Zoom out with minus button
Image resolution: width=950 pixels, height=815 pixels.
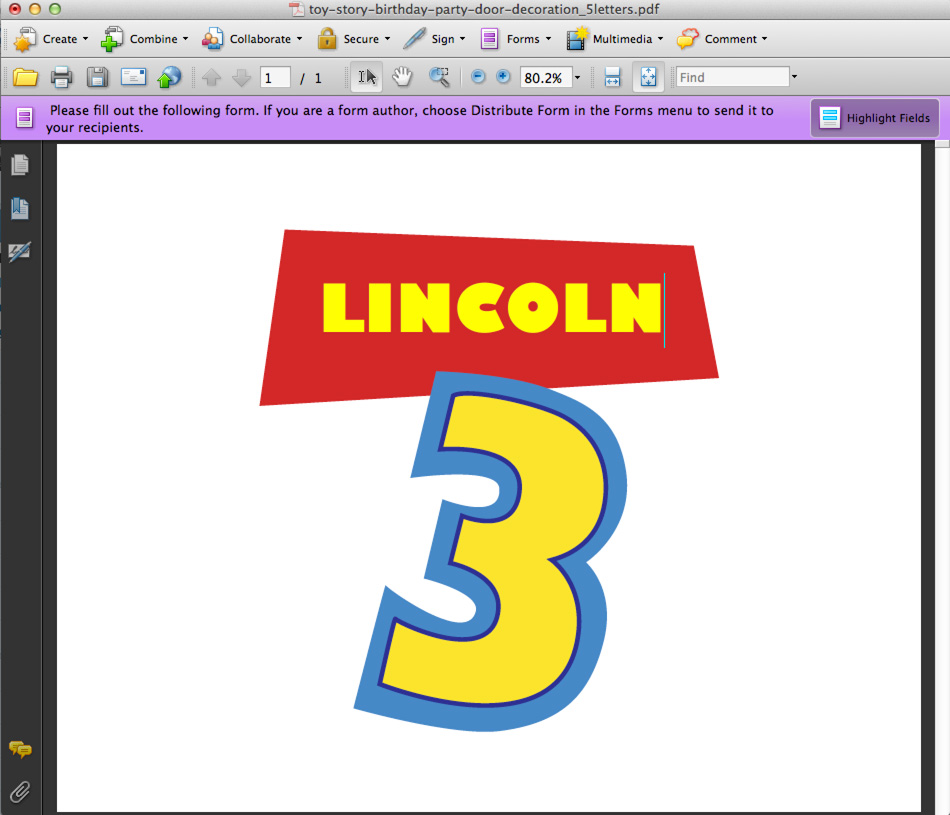(478, 76)
